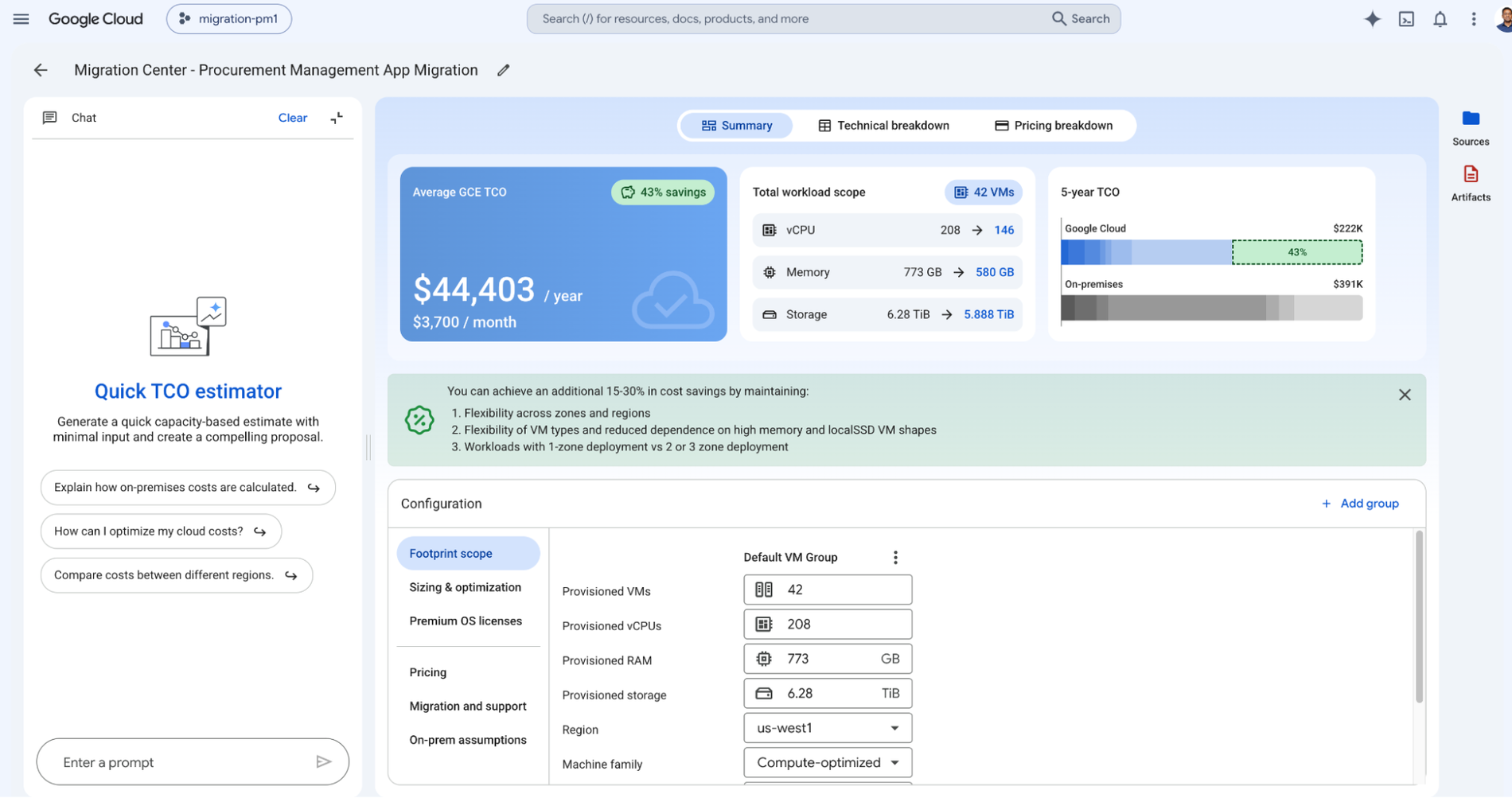Click the Chat panel message icon

pyautogui.click(x=49, y=118)
